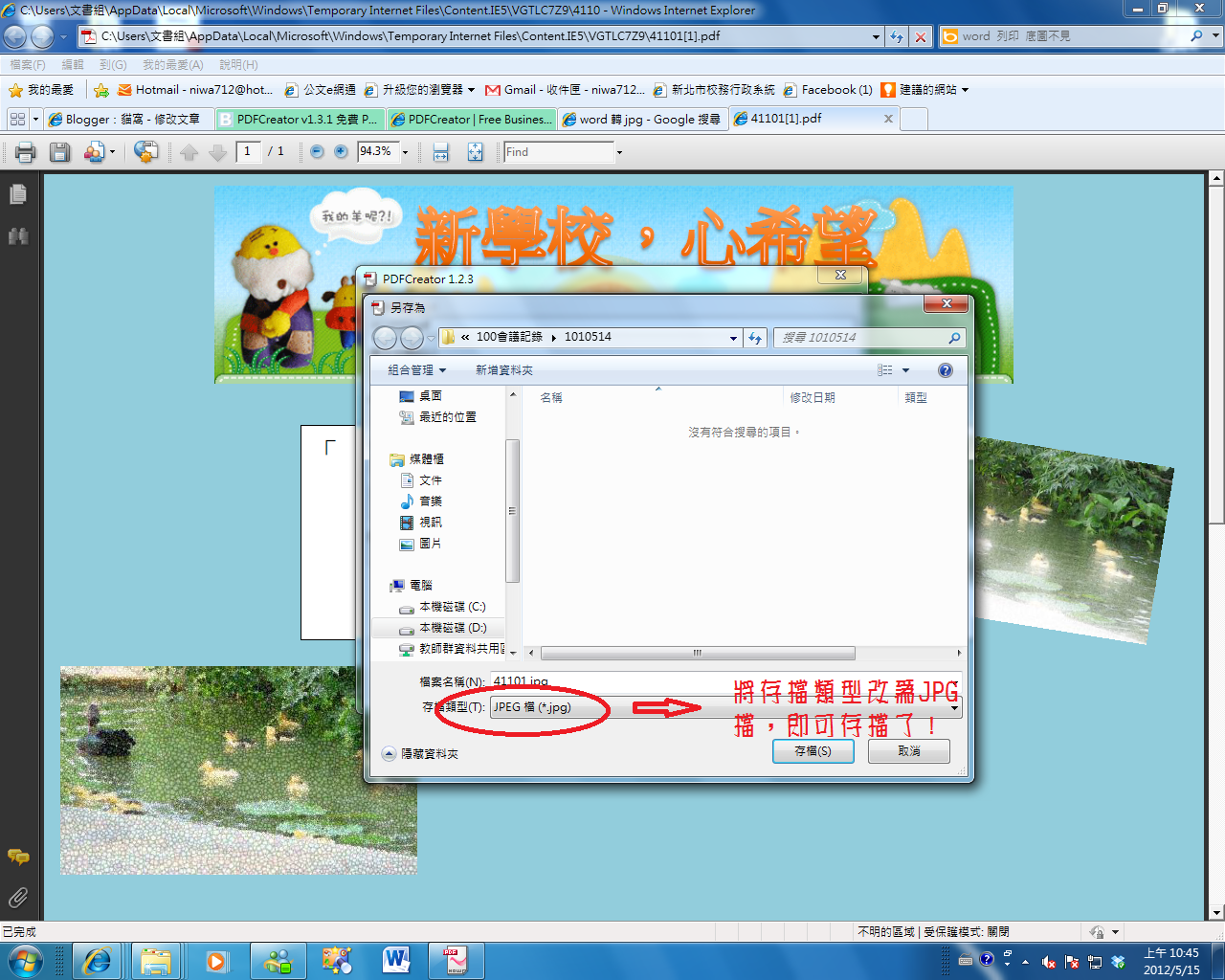Print the PDF using the printer icon

click(23, 151)
